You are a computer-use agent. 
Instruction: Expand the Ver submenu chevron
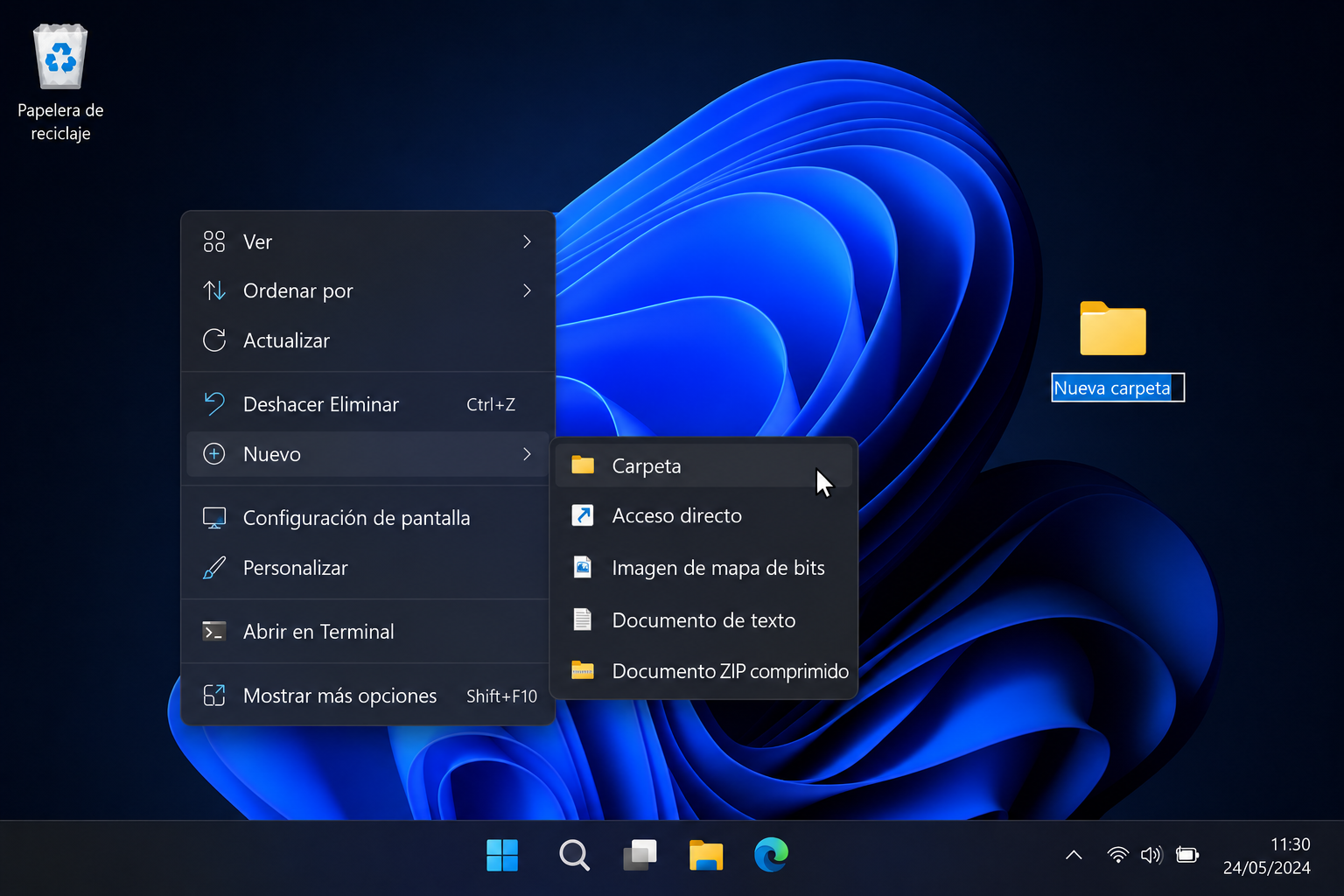tap(527, 241)
